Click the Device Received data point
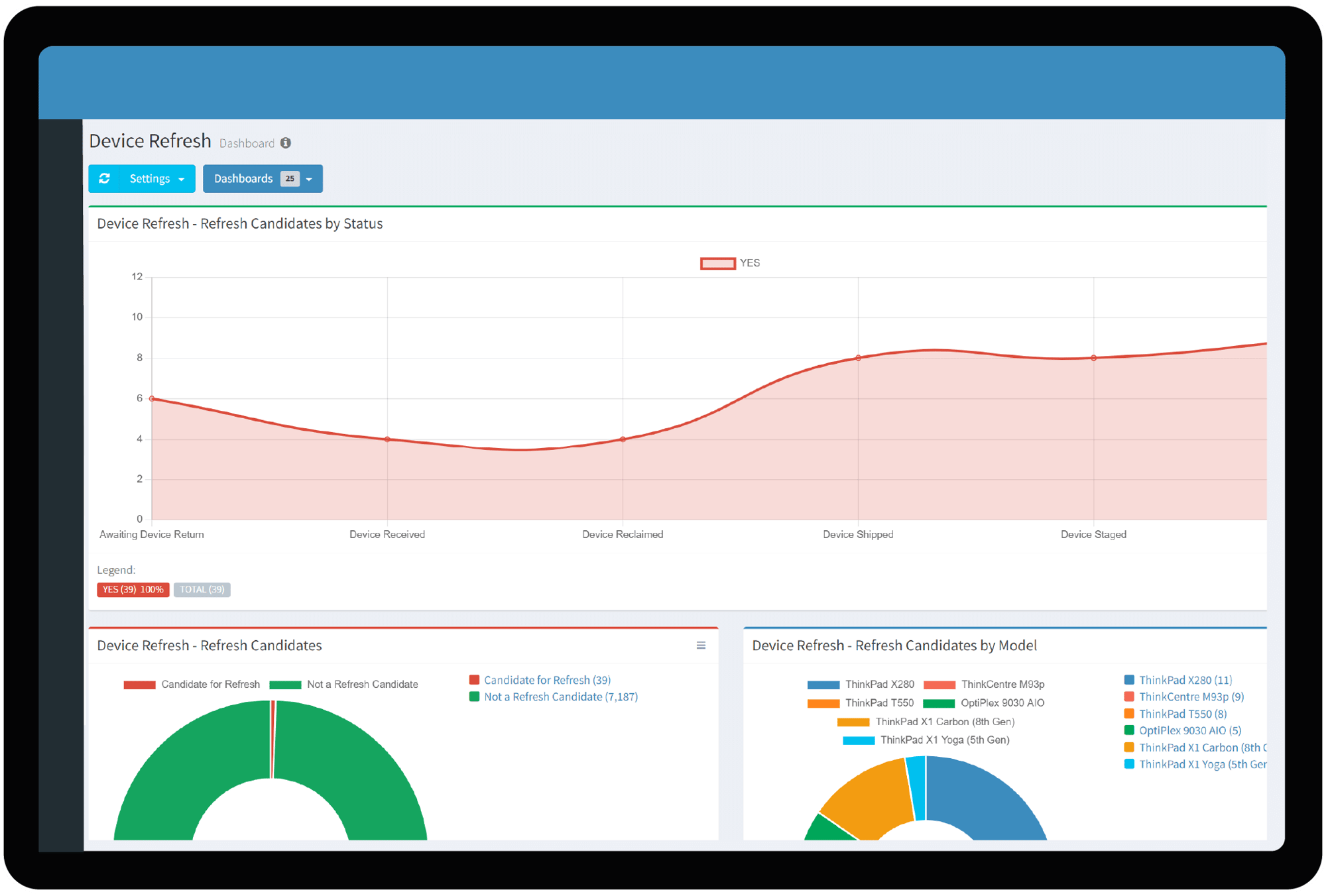1326x896 pixels. point(388,439)
